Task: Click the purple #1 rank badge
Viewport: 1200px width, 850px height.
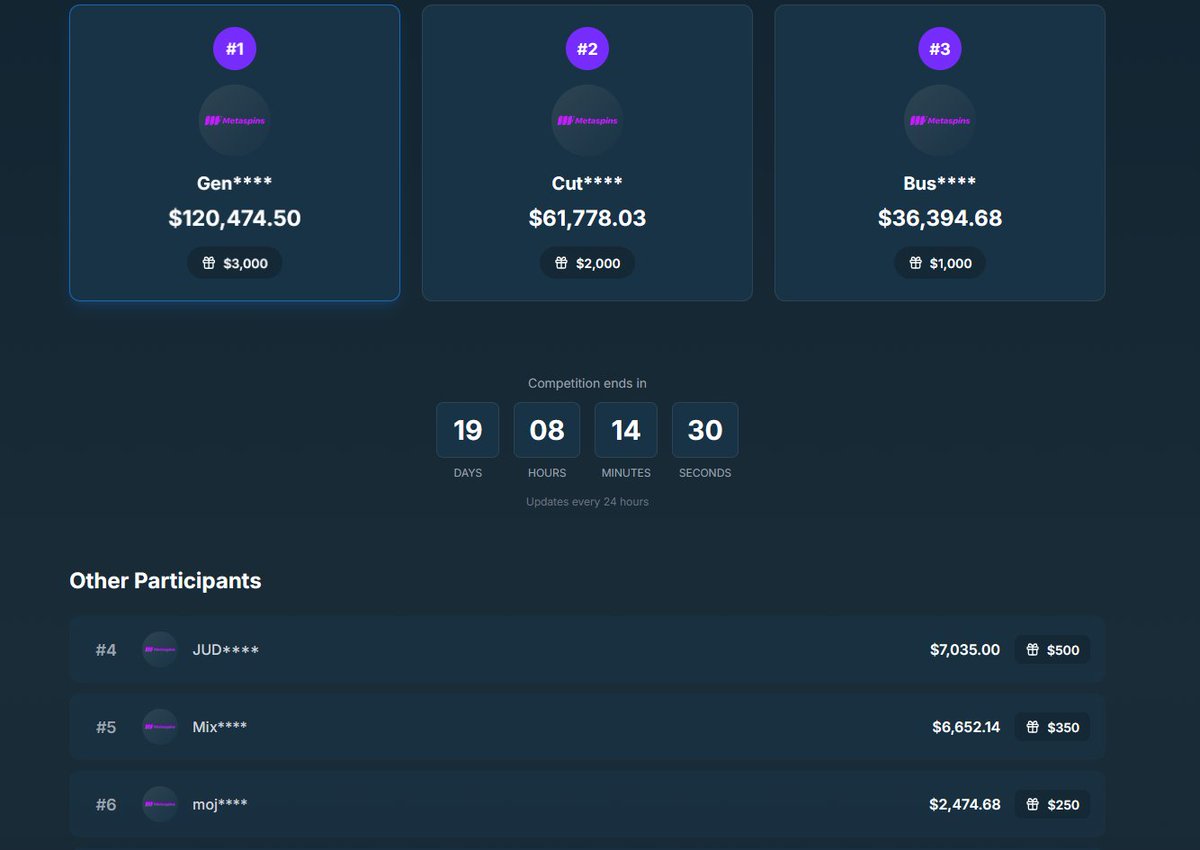Action: 235,48
